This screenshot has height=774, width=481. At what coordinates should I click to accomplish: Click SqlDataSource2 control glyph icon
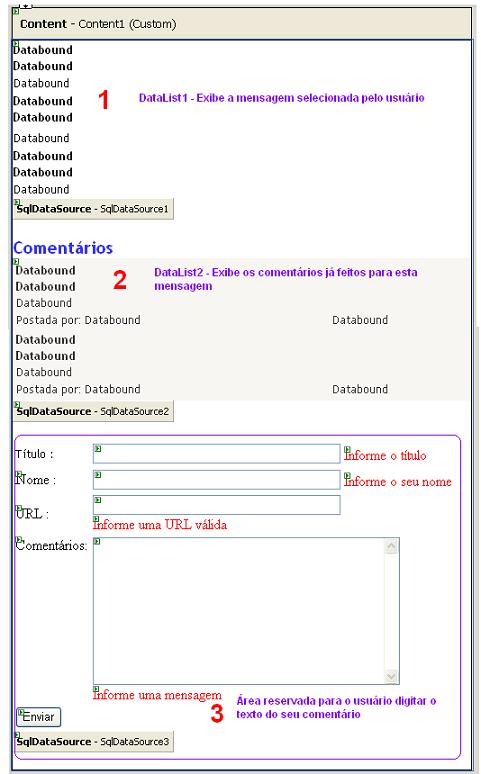[17, 405]
